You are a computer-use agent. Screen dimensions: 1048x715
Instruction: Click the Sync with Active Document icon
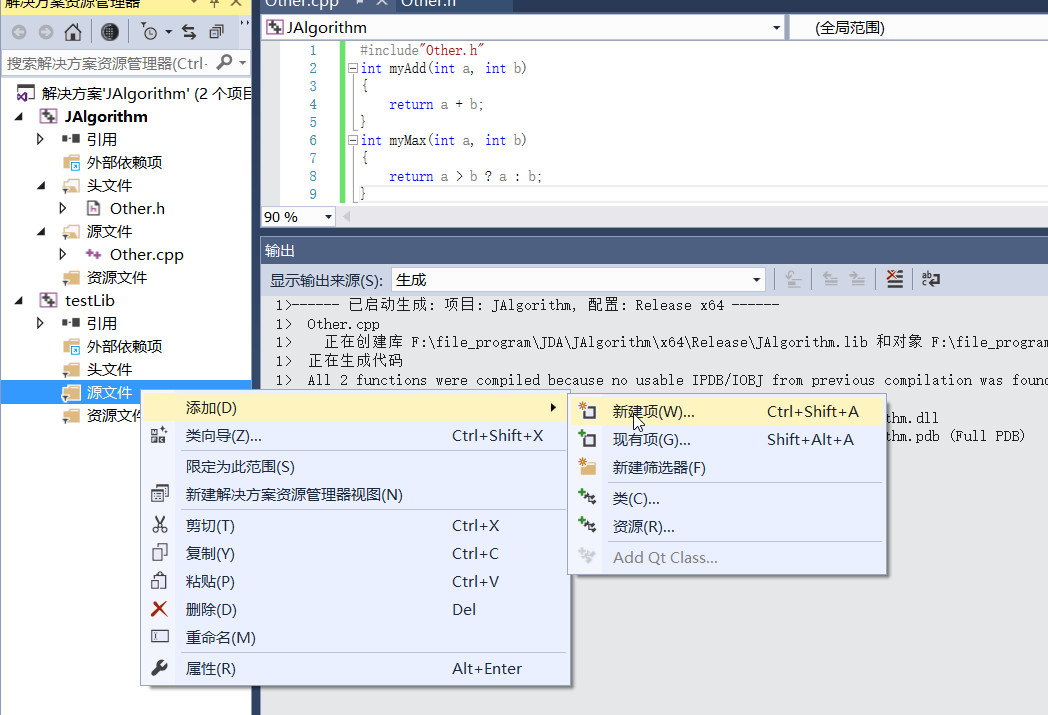(189, 31)
